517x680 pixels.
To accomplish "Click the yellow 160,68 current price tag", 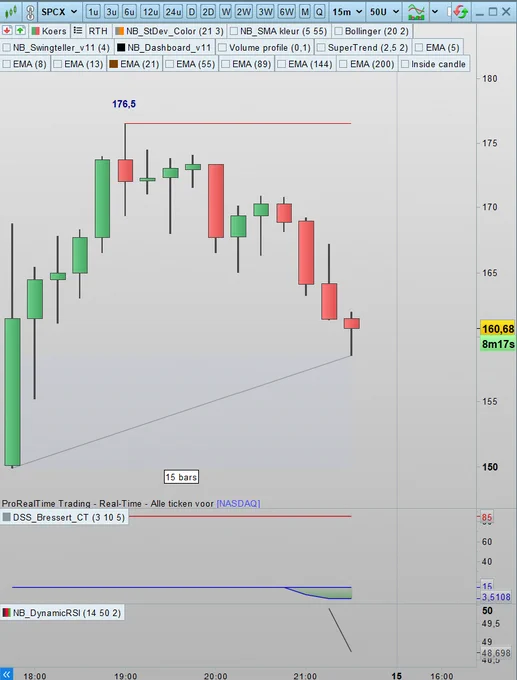I will coord(498,329).
